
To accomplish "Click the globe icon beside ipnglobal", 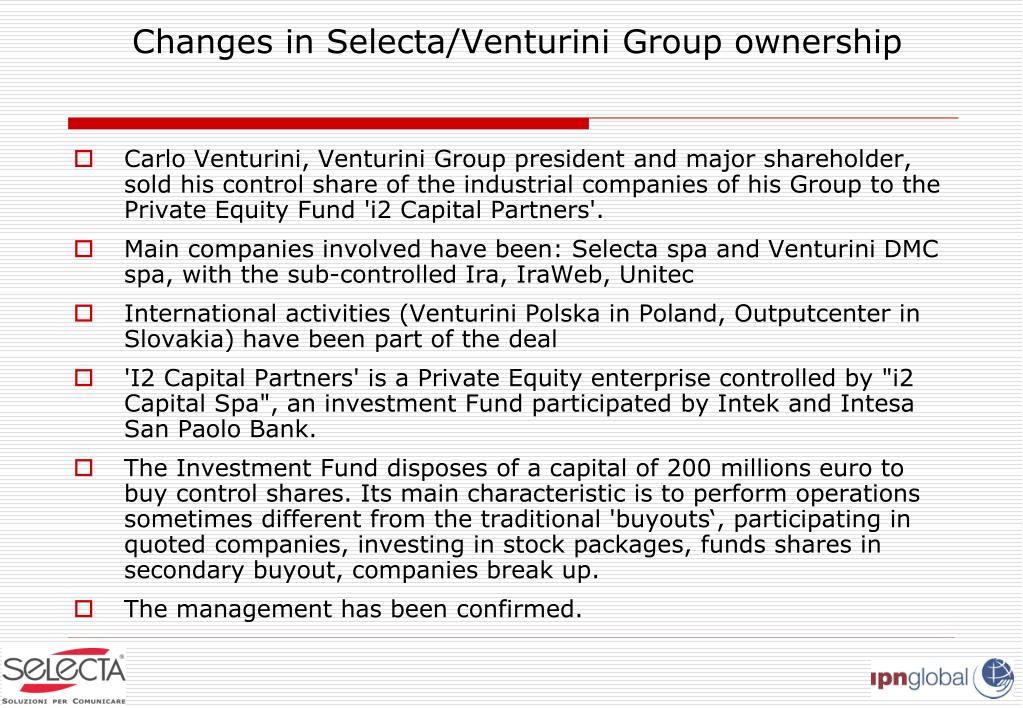I will (995, 678).
